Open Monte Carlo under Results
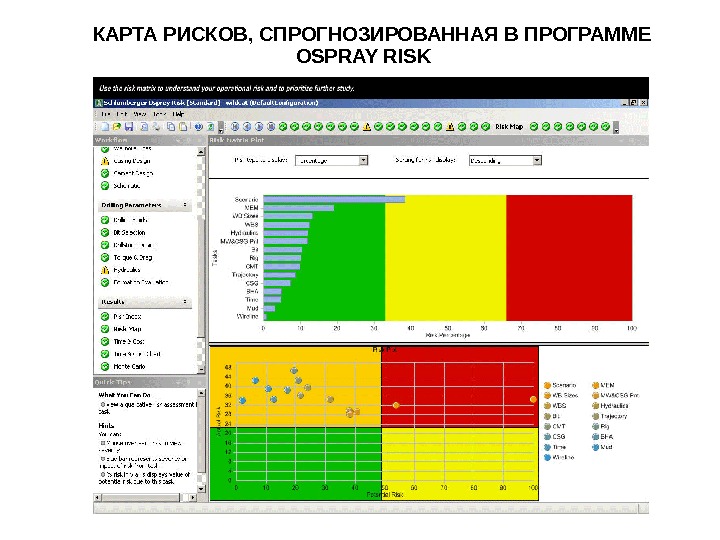720x540 pixels. point(123,366)
